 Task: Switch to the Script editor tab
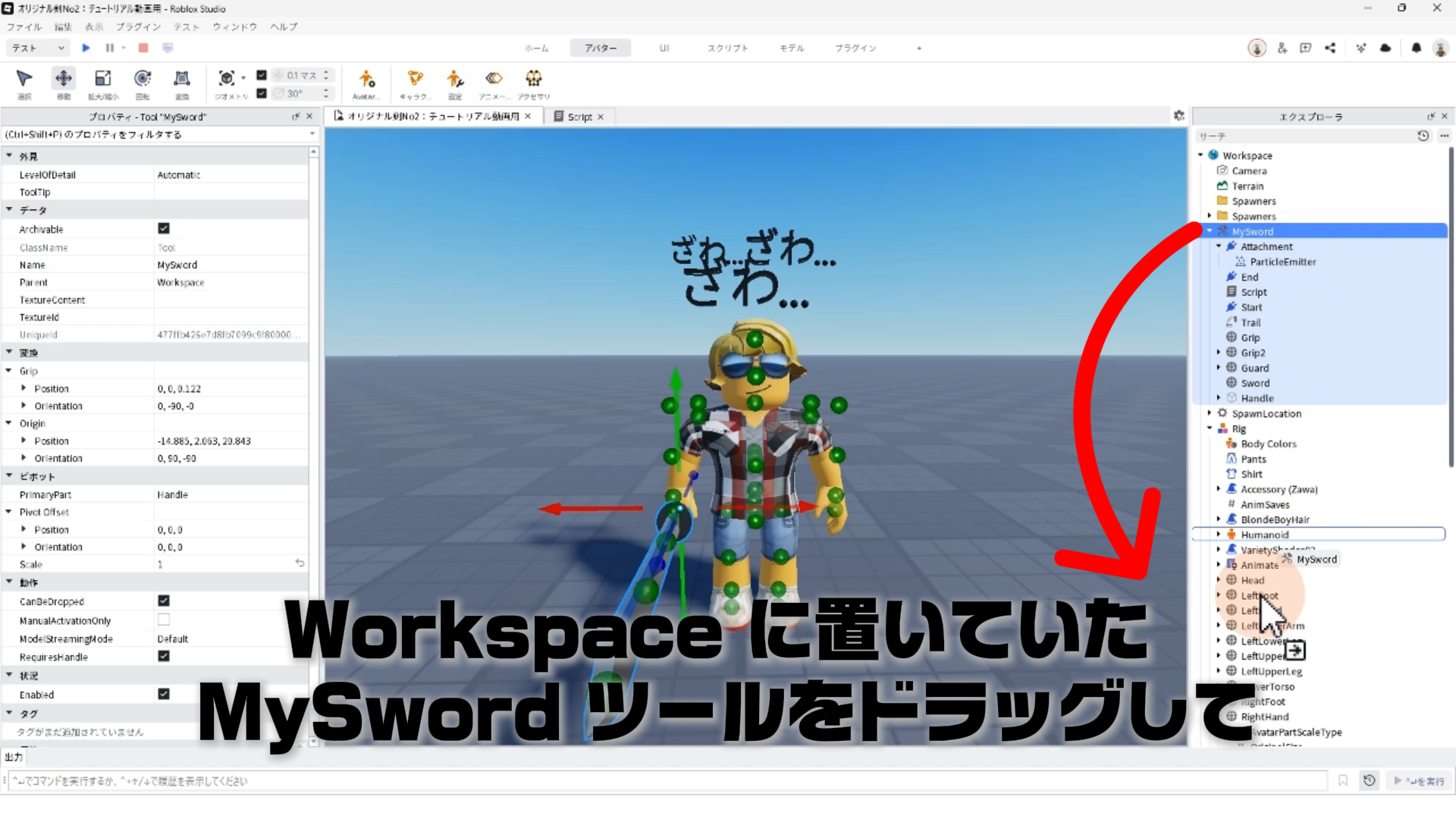pyautogui.click(x=579, y=117)
